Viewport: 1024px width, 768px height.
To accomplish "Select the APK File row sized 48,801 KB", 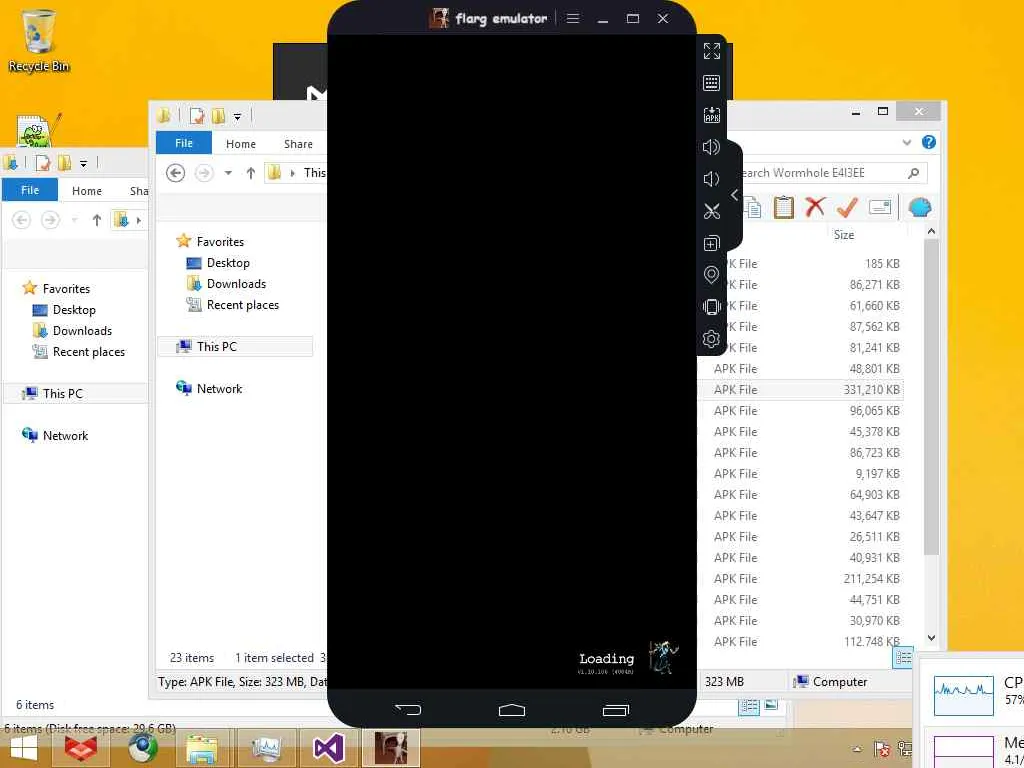I will (801, 368).
